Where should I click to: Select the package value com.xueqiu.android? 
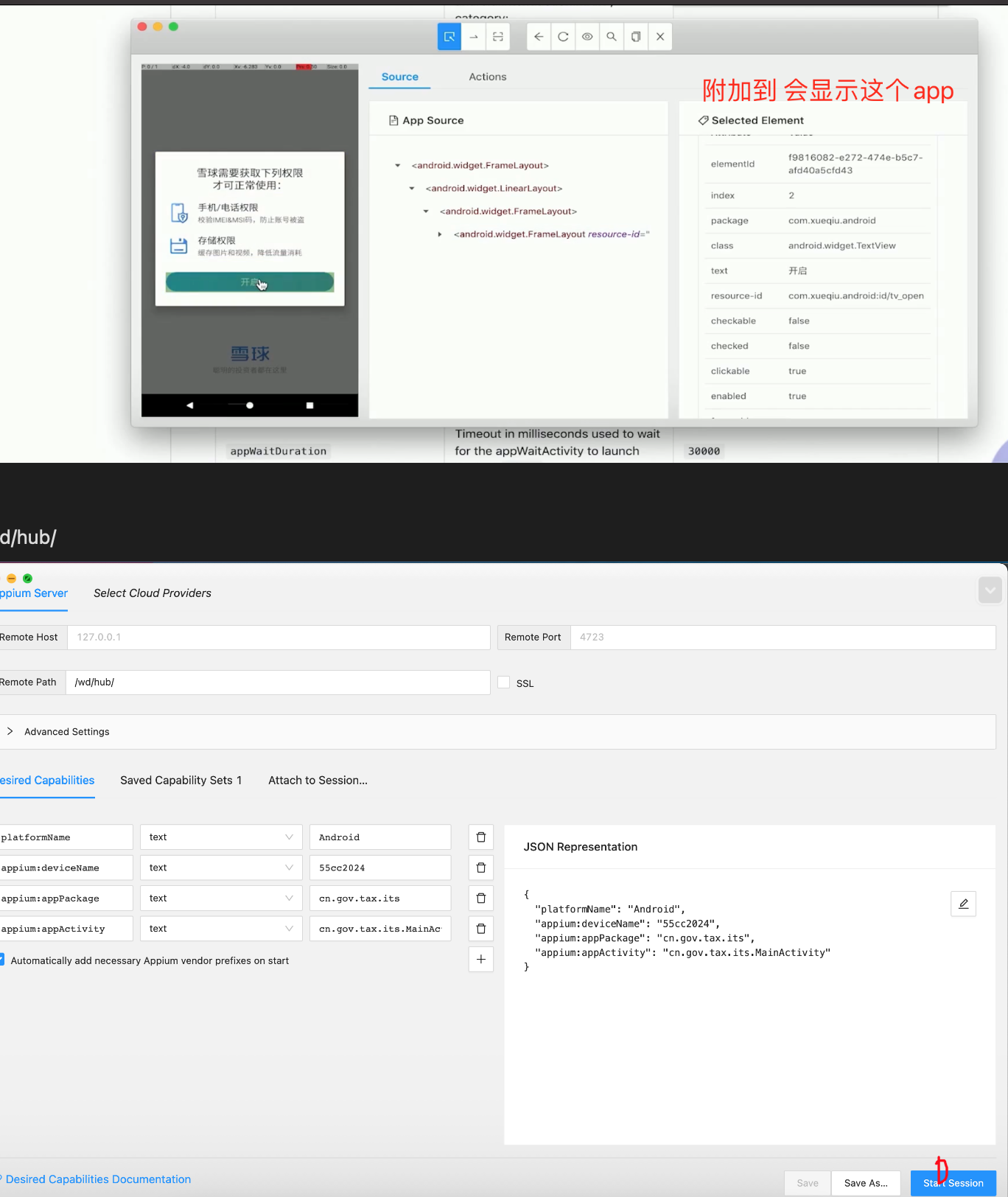click(x=832, y=221)
